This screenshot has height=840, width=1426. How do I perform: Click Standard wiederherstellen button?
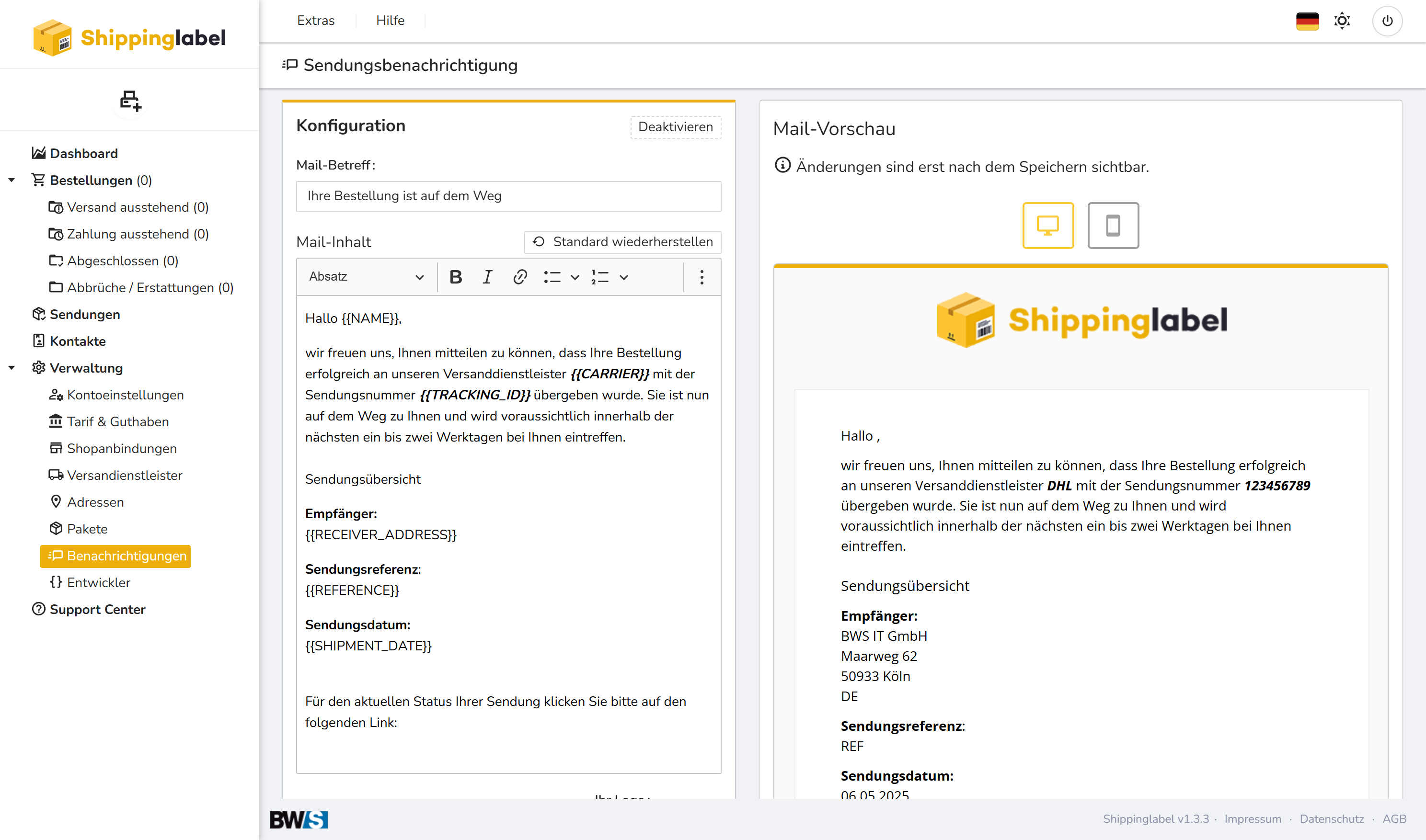[x=622, y=242]
